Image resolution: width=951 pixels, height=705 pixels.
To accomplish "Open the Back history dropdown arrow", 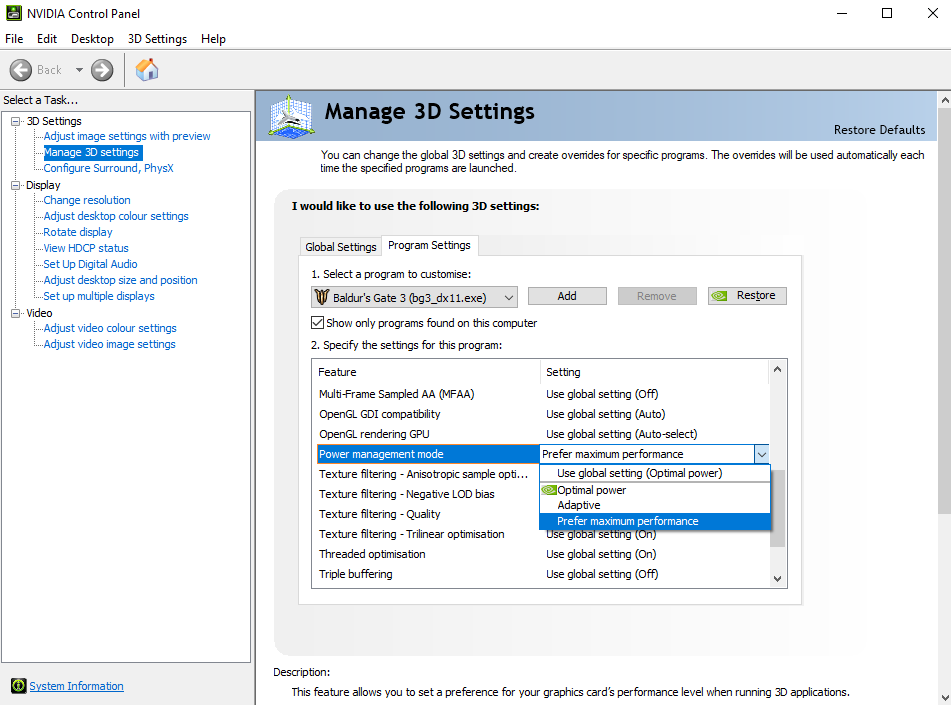I will click(79, 70).
